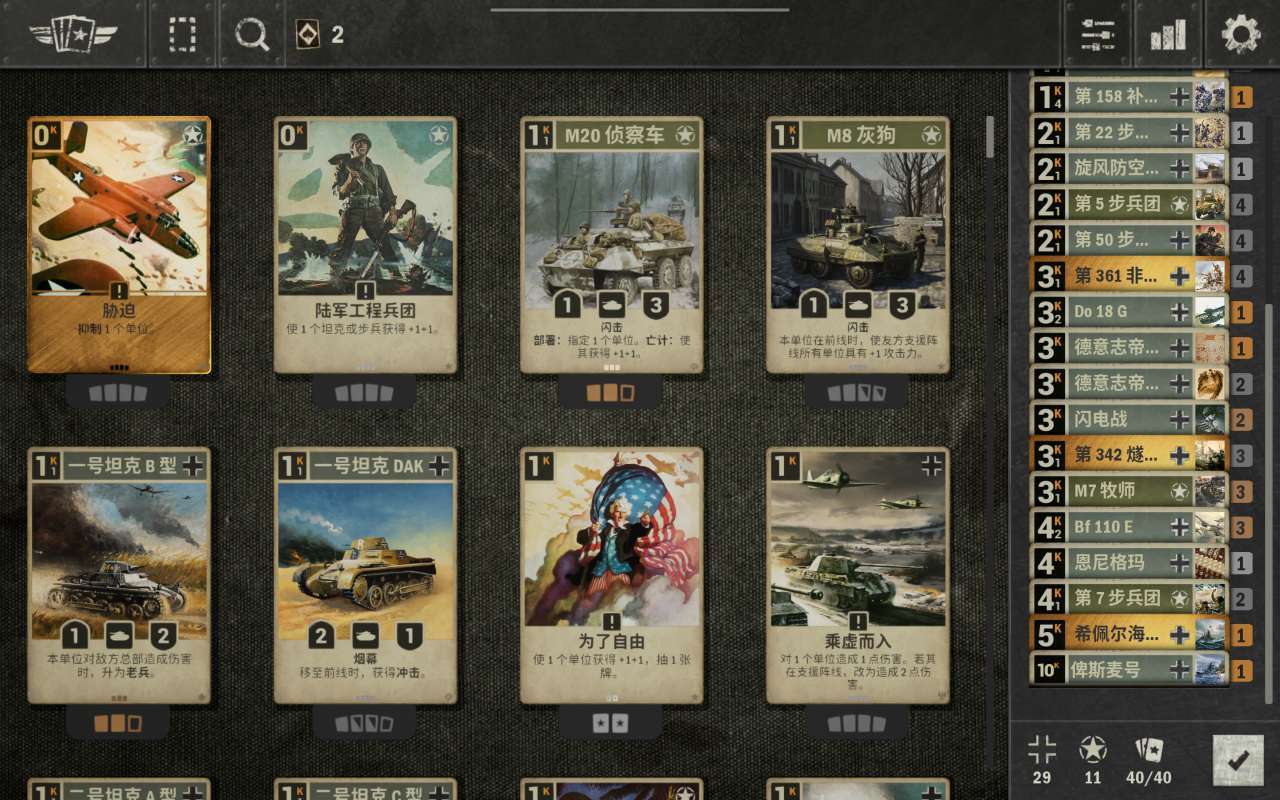Click copies indicator under 一号坦克 B 型 card
1280x800 pixels.
[119, 723]
